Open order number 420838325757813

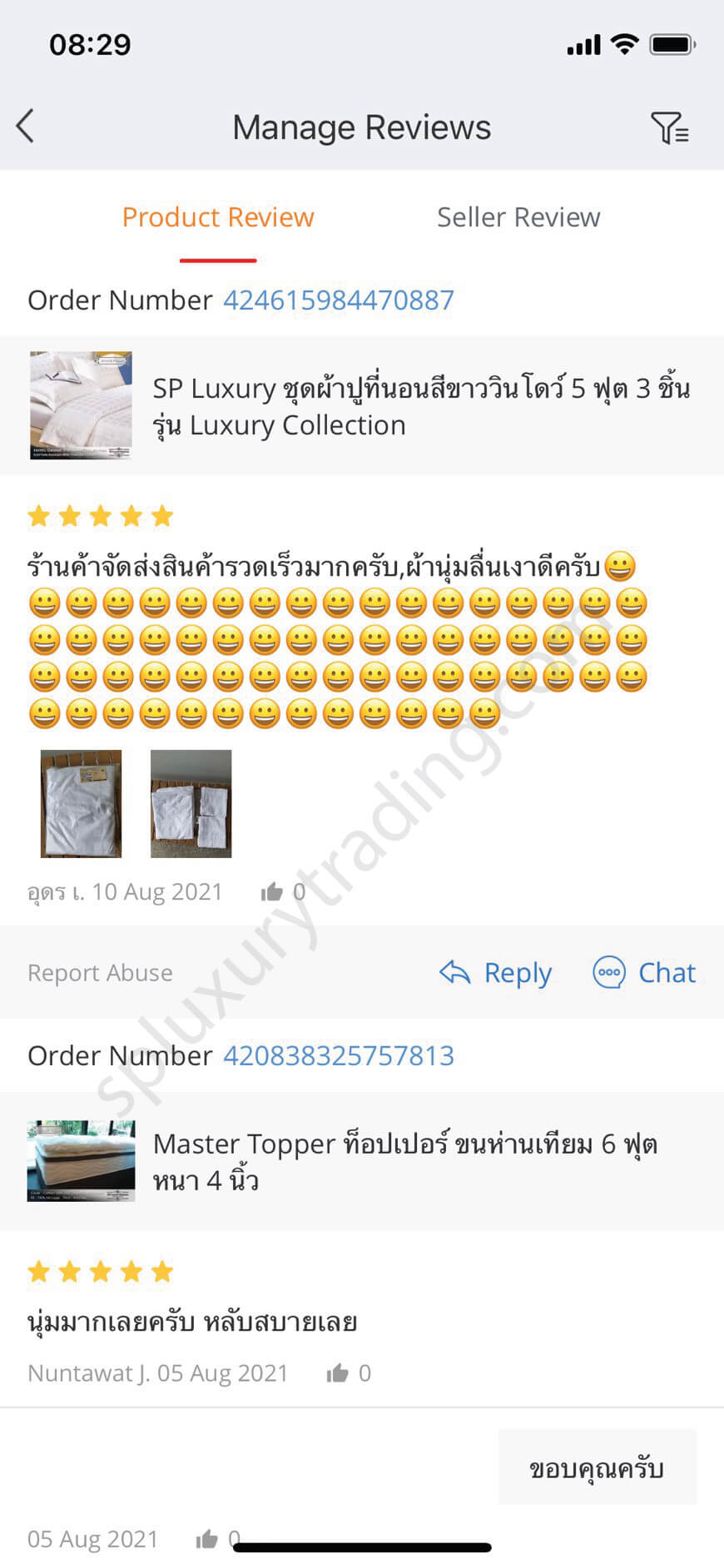tap(339, 1055)
